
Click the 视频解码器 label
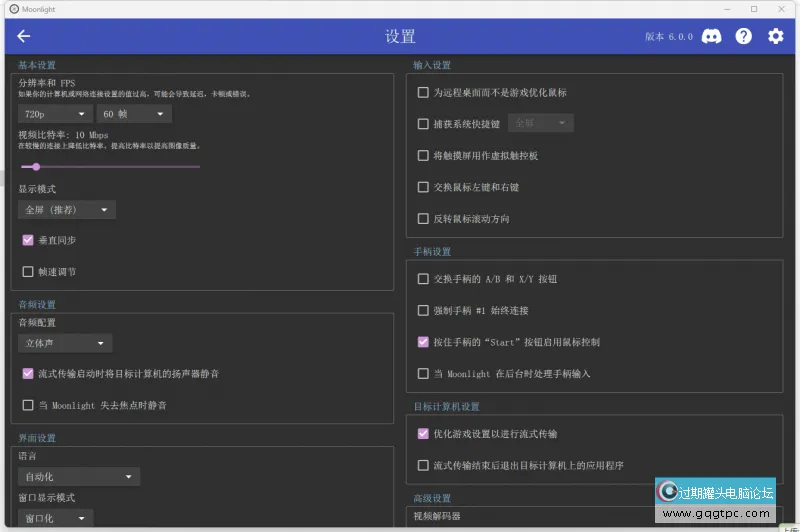pyautogui.click(x=437, y=516)
